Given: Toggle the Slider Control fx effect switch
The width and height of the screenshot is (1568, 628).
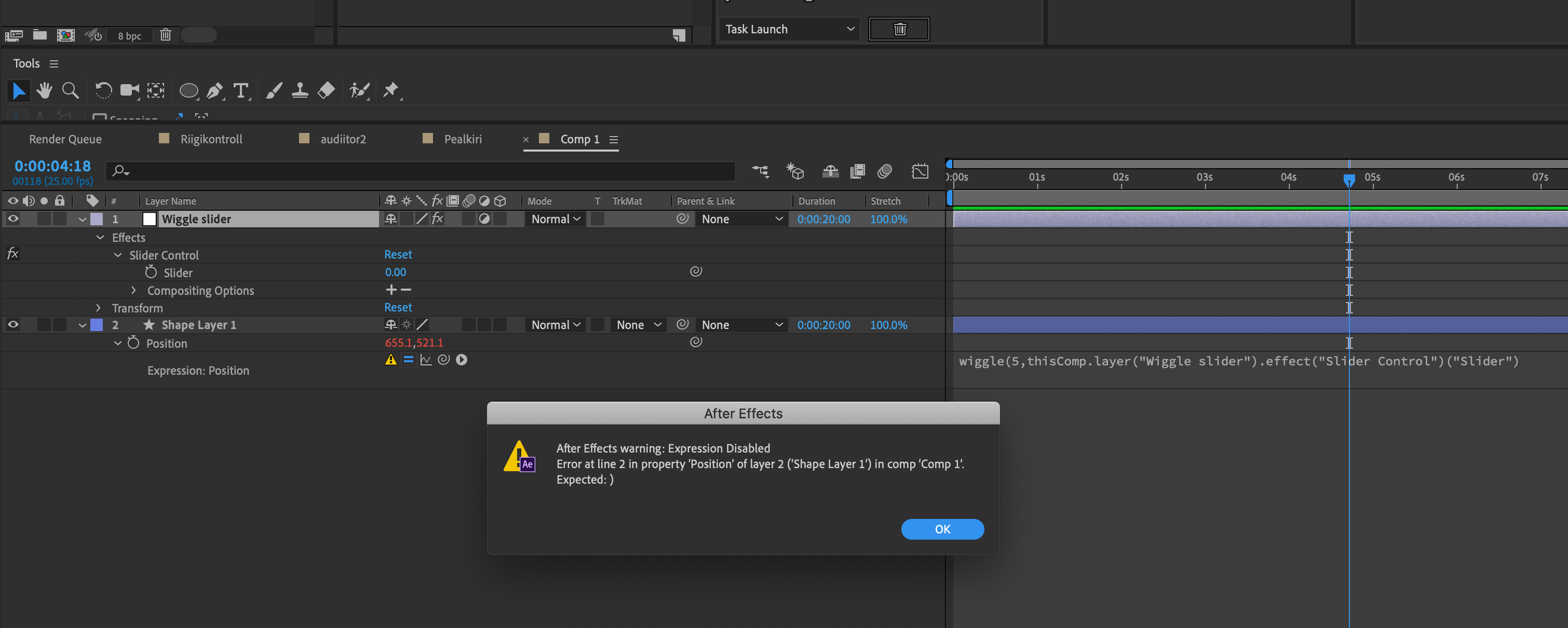Looking at the screenshot, I should 13,254.
